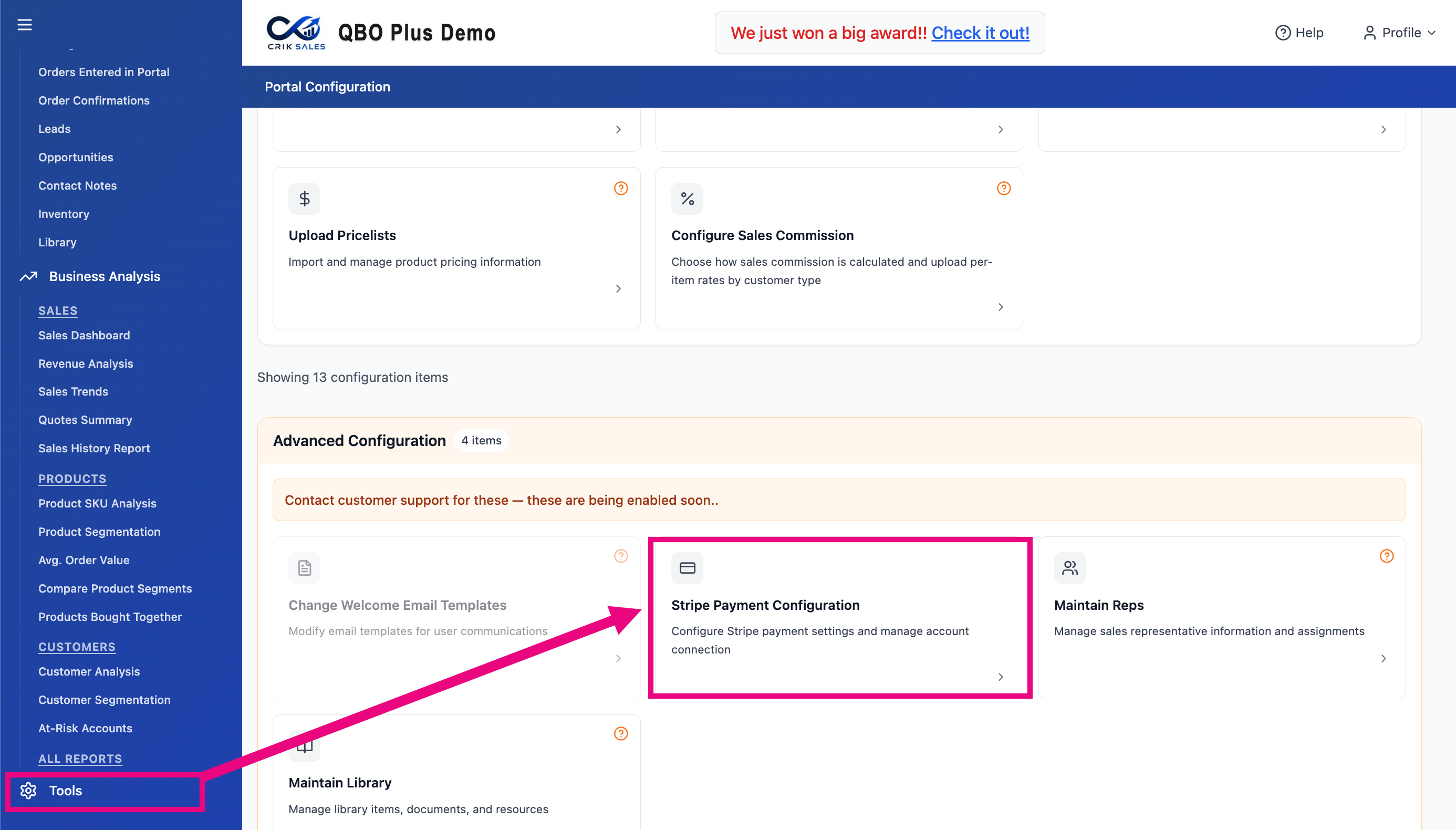
Task: Open help tip for Change Welcome Email Templates
Action: (x=620, y=556)
